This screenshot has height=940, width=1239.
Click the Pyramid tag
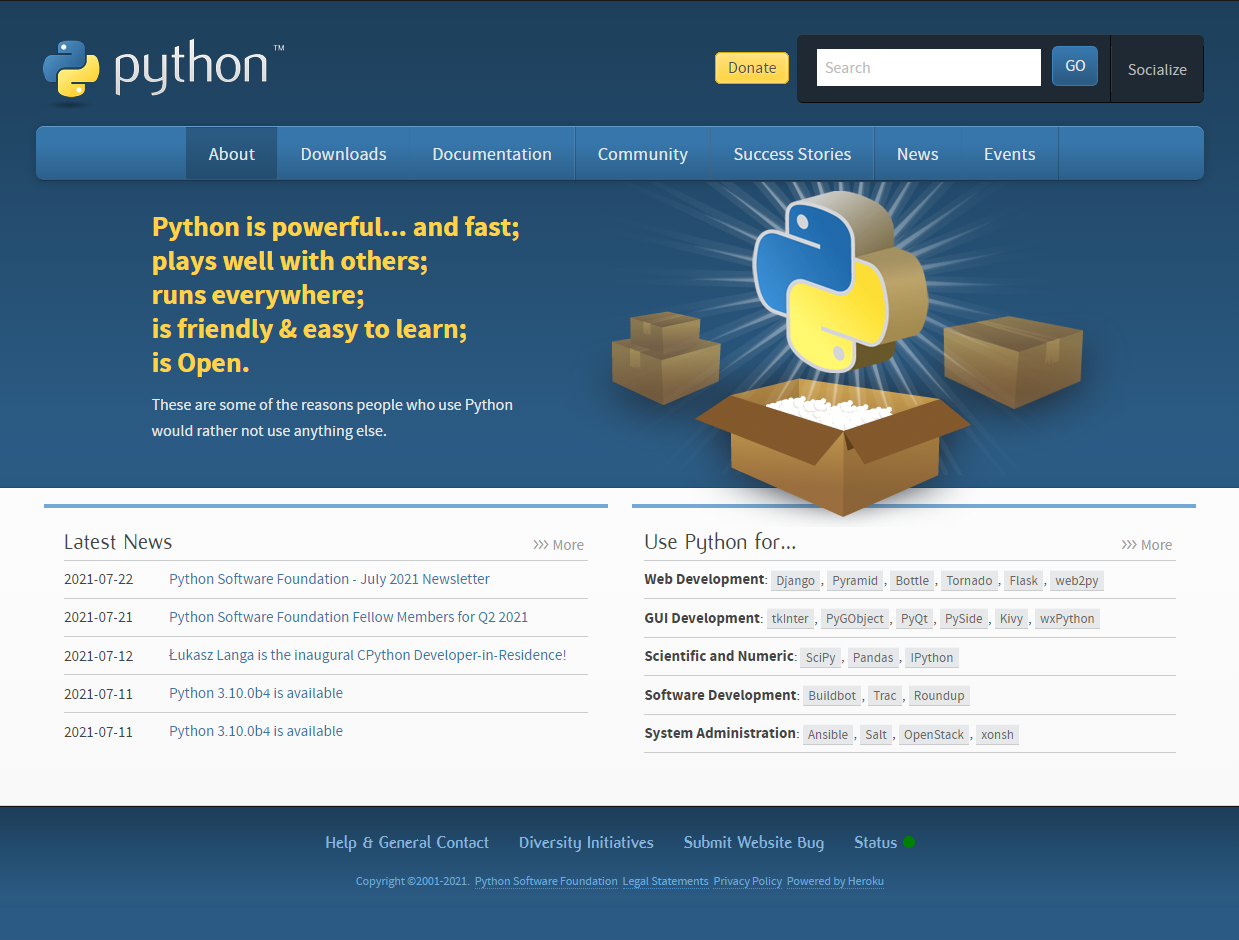tap(855, 580)
